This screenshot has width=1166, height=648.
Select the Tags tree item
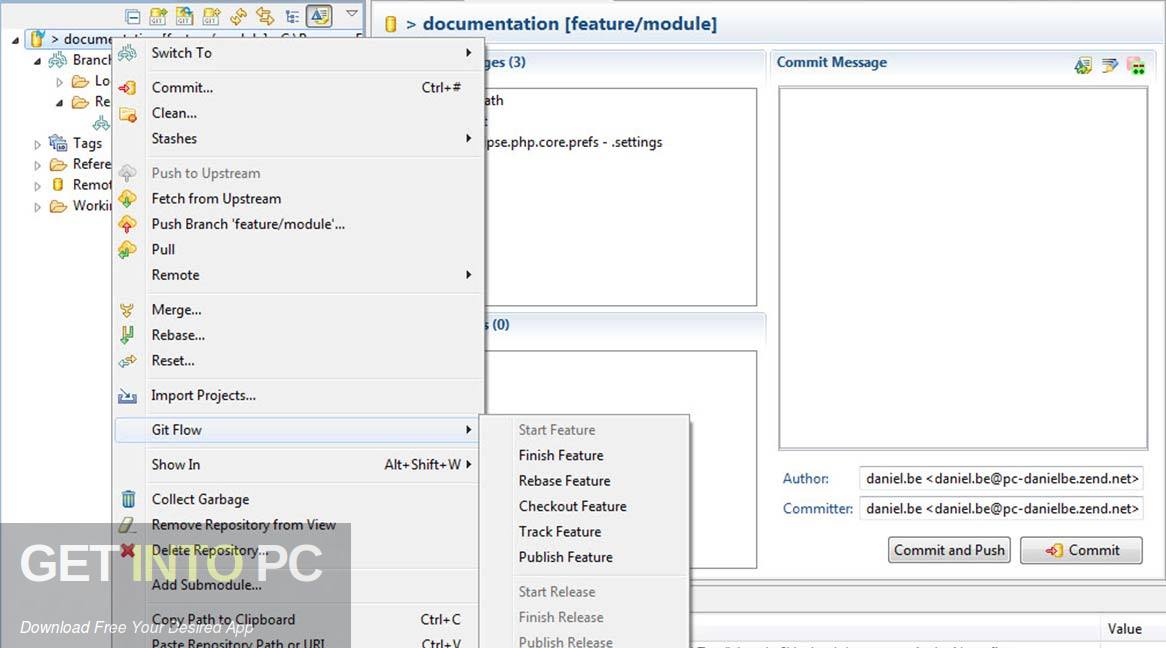[x=76, y=143]
